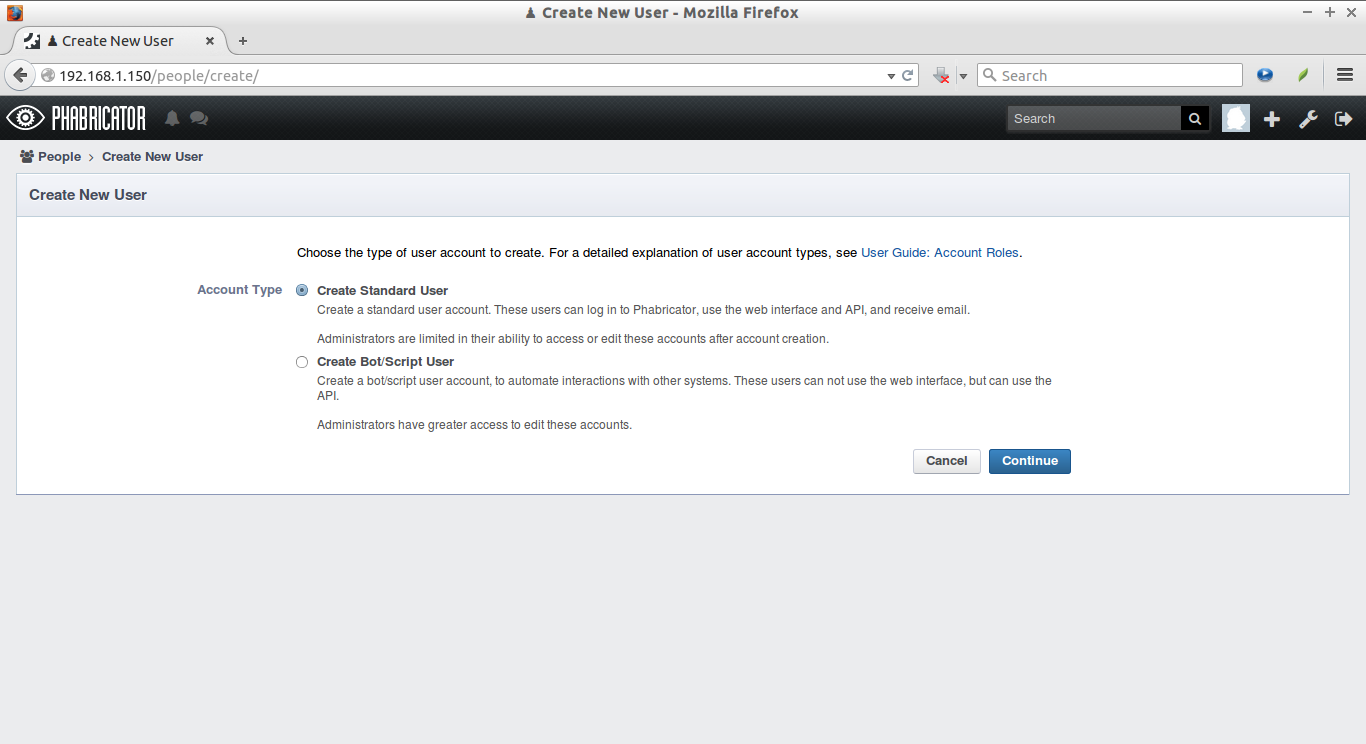Image resolution: width=1366 pixels, height=744 pixels.
Task: Click the blocked download toolbar icon
Action: (941, 75)
